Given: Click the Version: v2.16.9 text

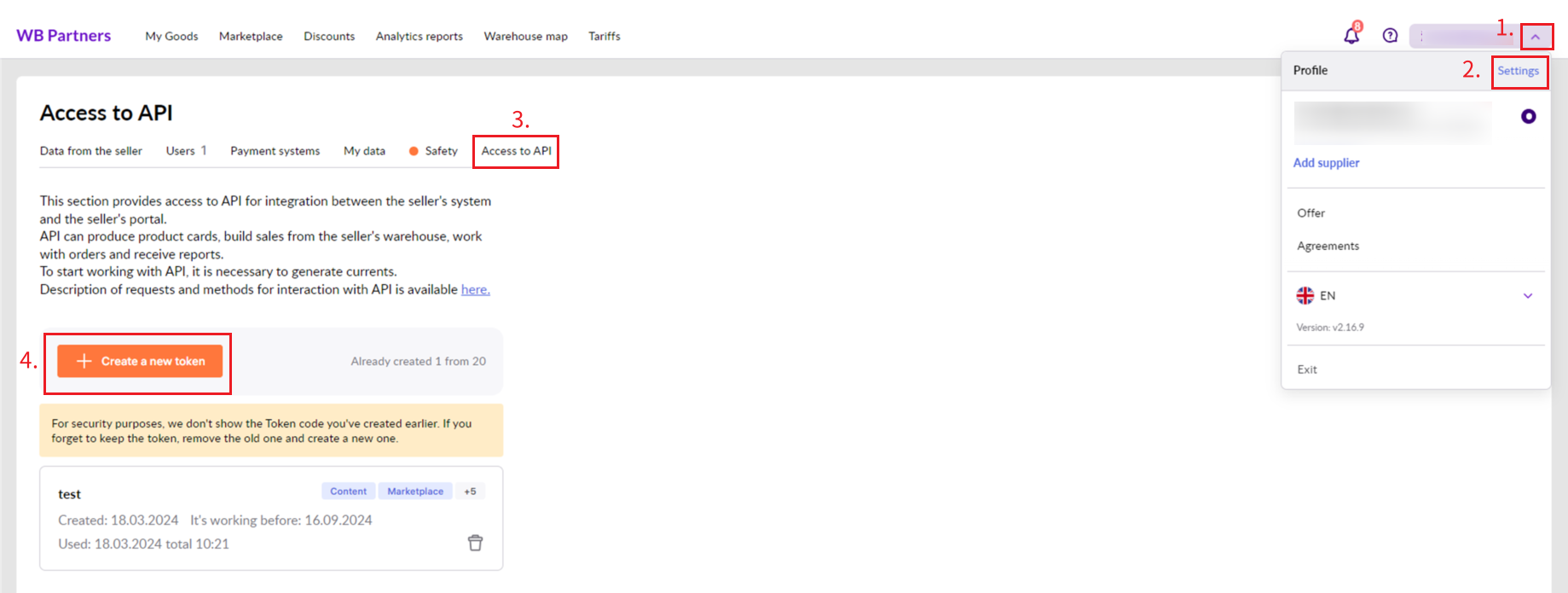Looking at the screenshot, I should [1330, 328].
